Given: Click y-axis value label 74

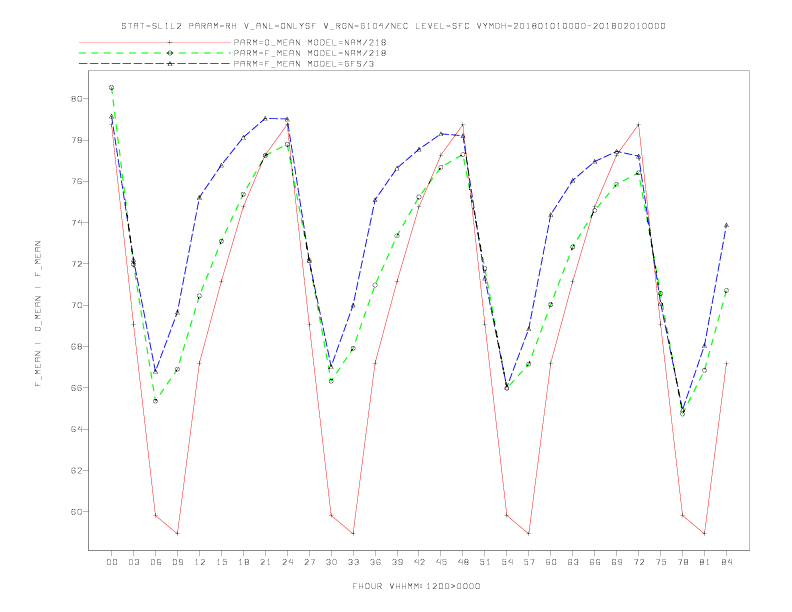Looking at the screenshot, I should tap(76, 223).
